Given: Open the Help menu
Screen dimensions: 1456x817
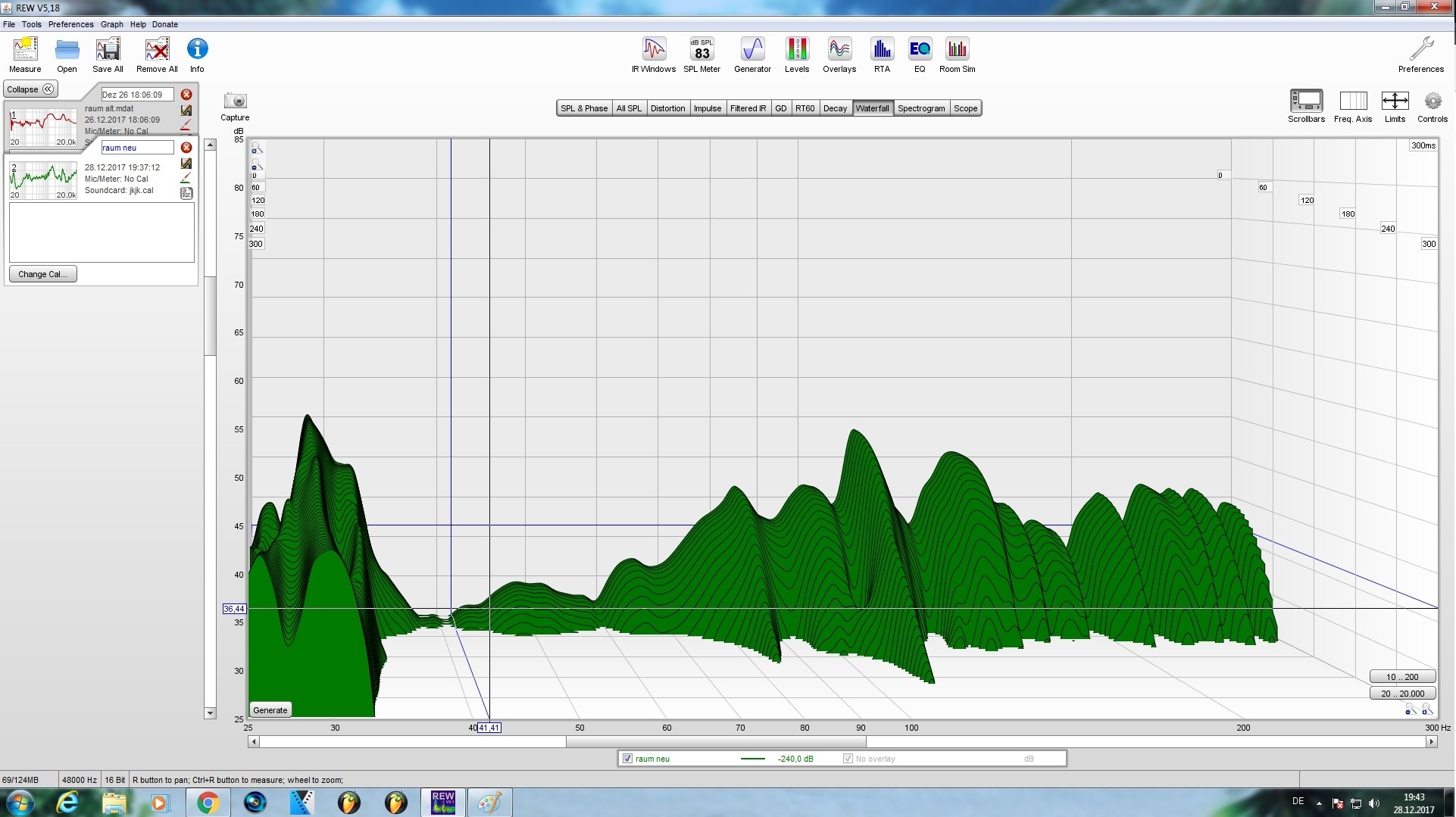Looking at the screenshot, I should (138, 24).
